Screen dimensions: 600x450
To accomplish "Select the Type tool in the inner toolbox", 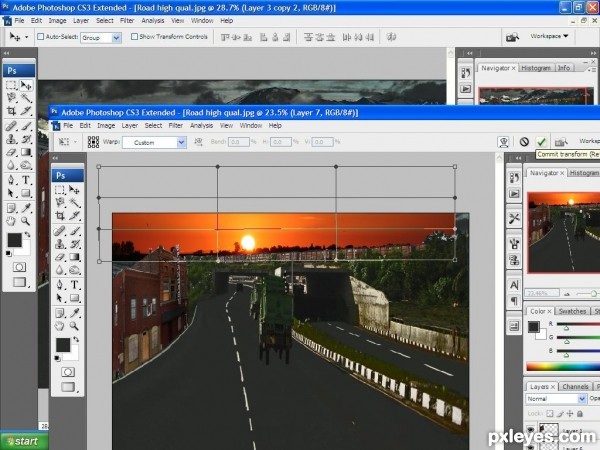I will (x=74, y=285).
